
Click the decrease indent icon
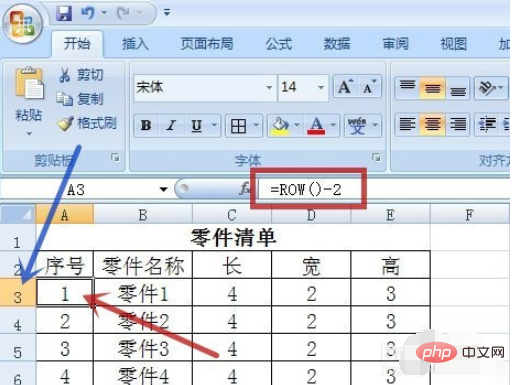[x=487, y=124]
